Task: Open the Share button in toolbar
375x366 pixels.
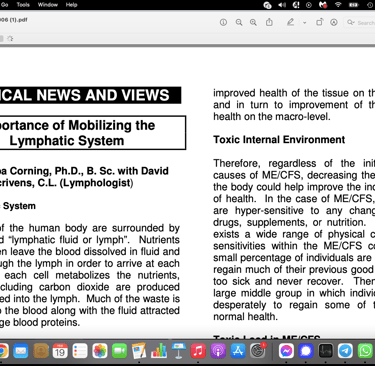Action: (269, 22)
